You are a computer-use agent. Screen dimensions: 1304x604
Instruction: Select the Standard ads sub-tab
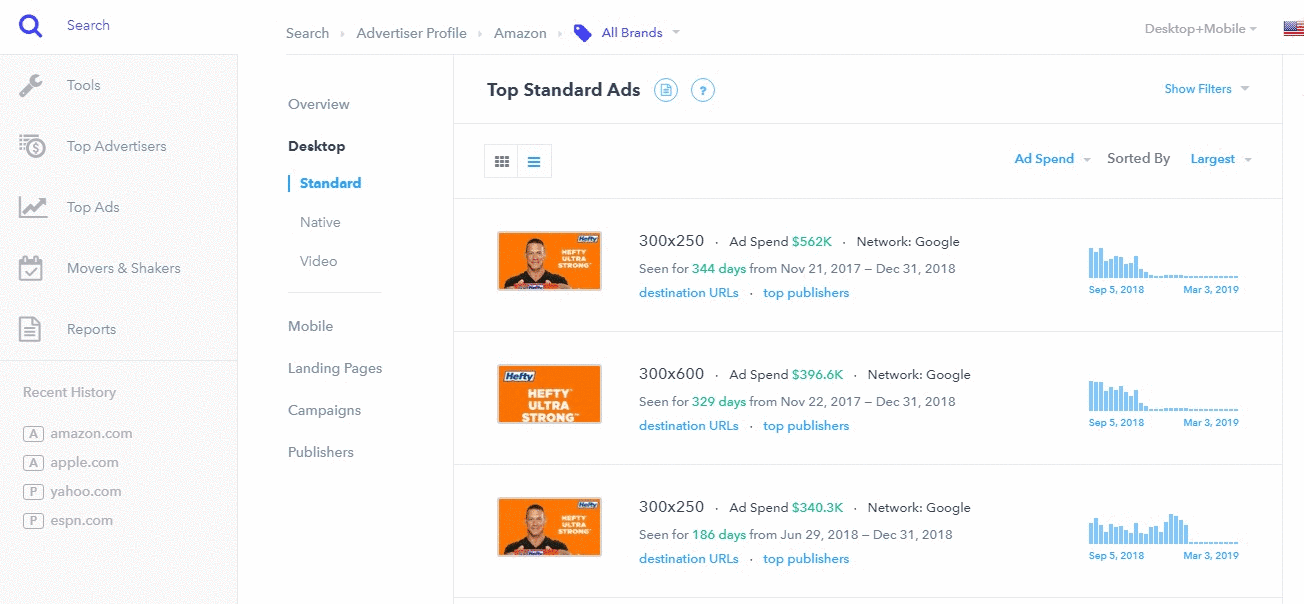(x=330, y=183)
